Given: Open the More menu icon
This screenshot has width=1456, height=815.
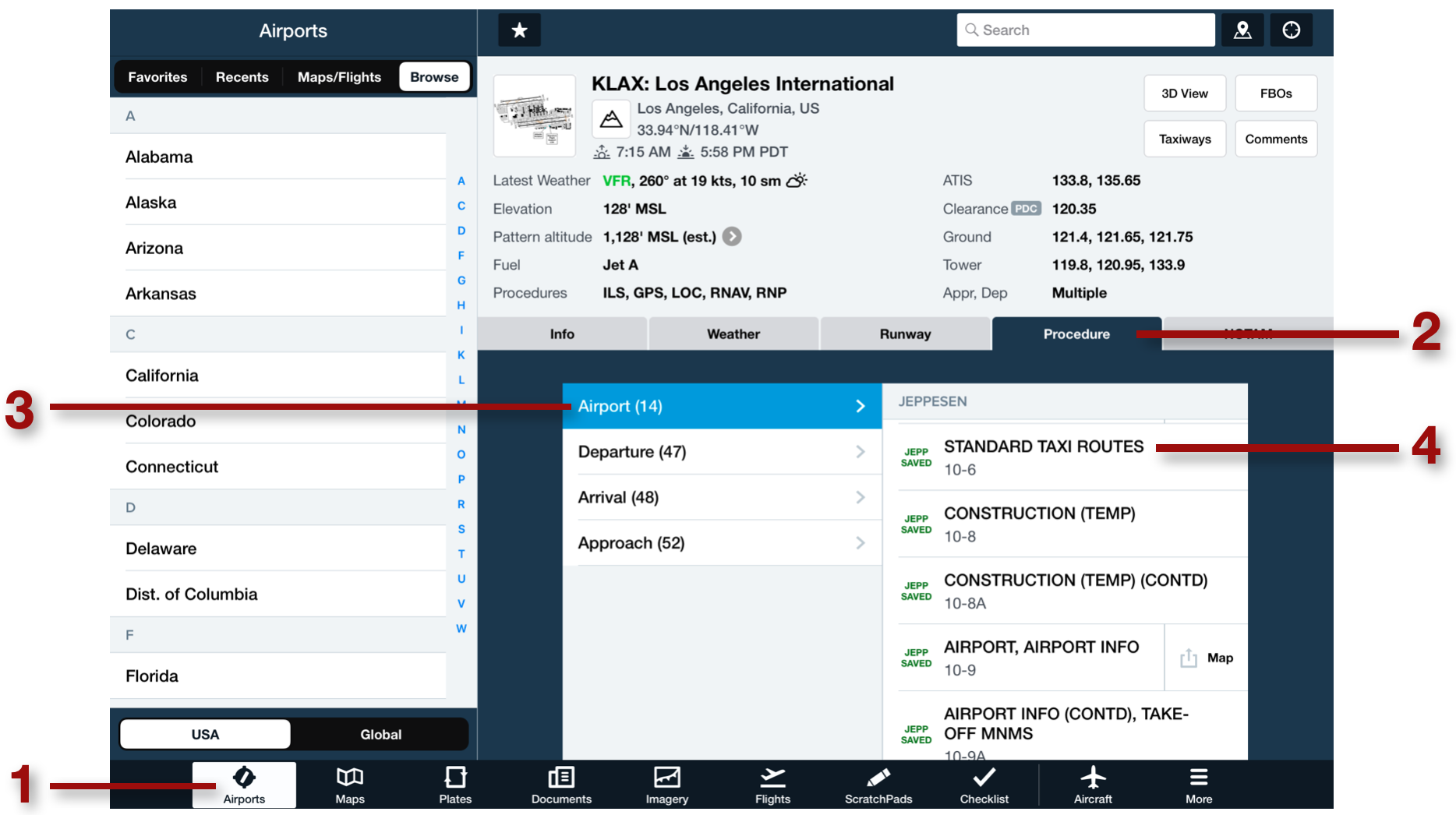Looking at the screenshot, I should [x=1199, y=785].
